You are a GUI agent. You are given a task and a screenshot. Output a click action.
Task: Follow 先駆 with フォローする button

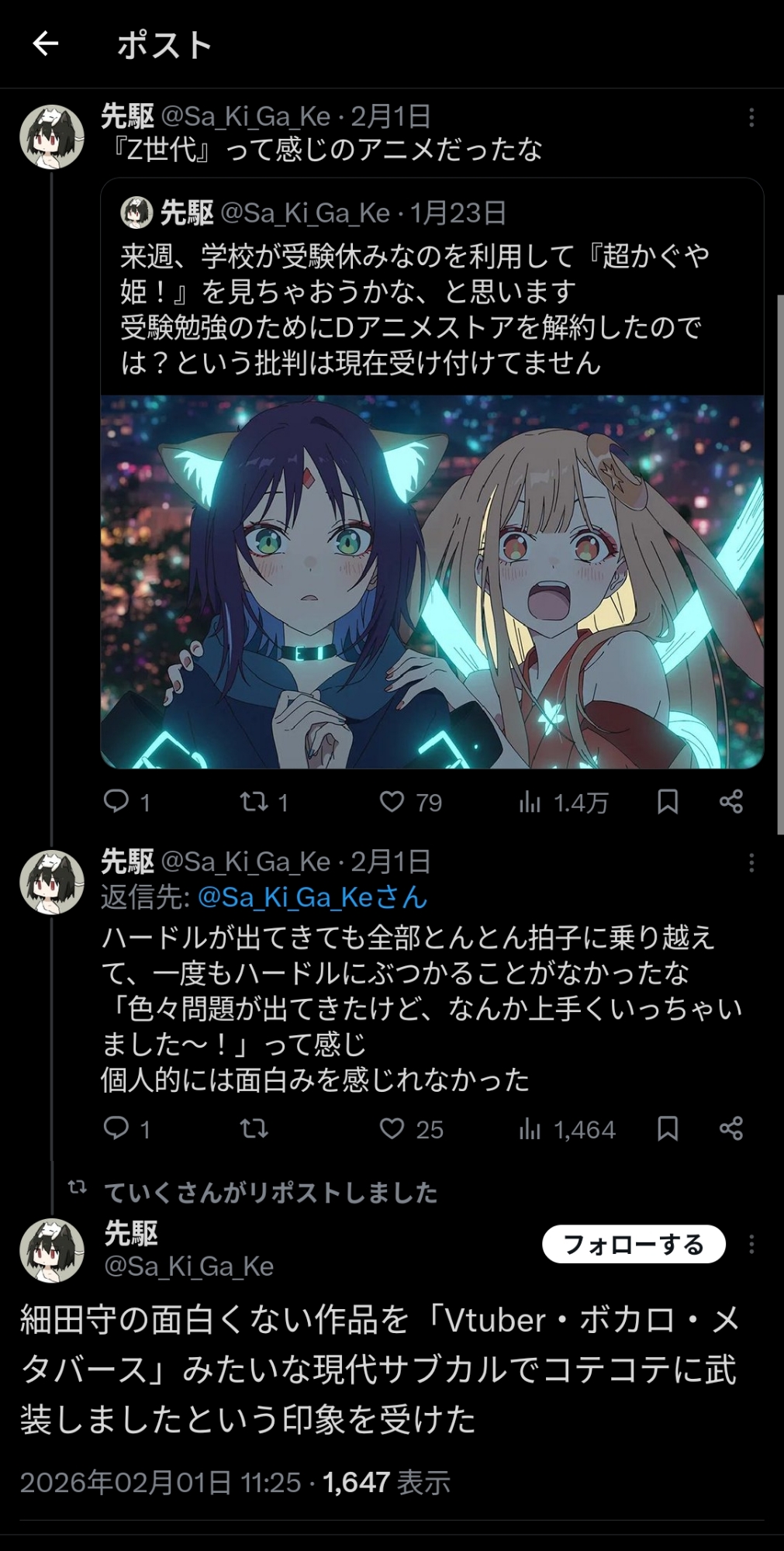(x=634, y=1245)
